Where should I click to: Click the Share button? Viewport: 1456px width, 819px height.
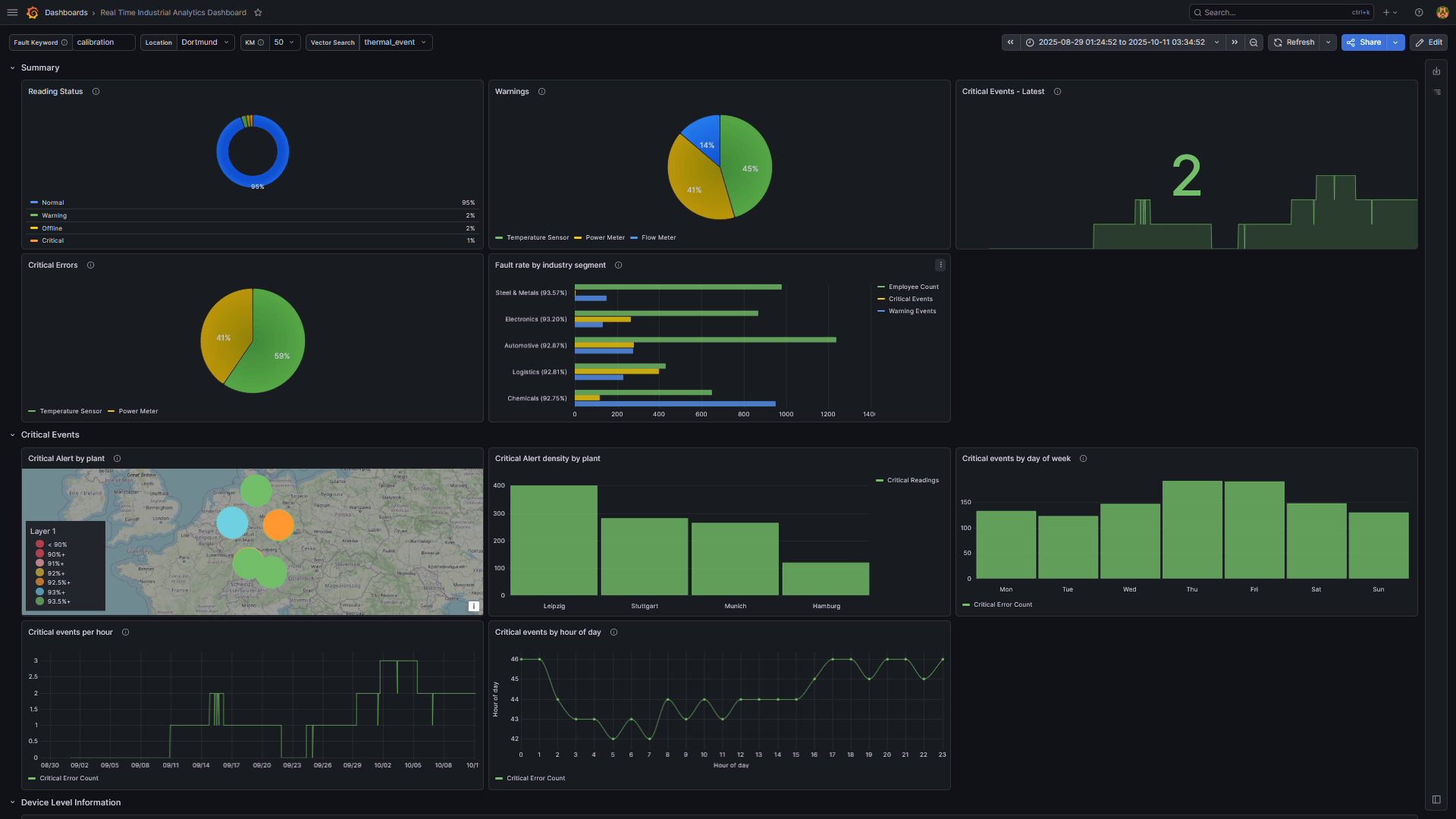coord(1364,42)
